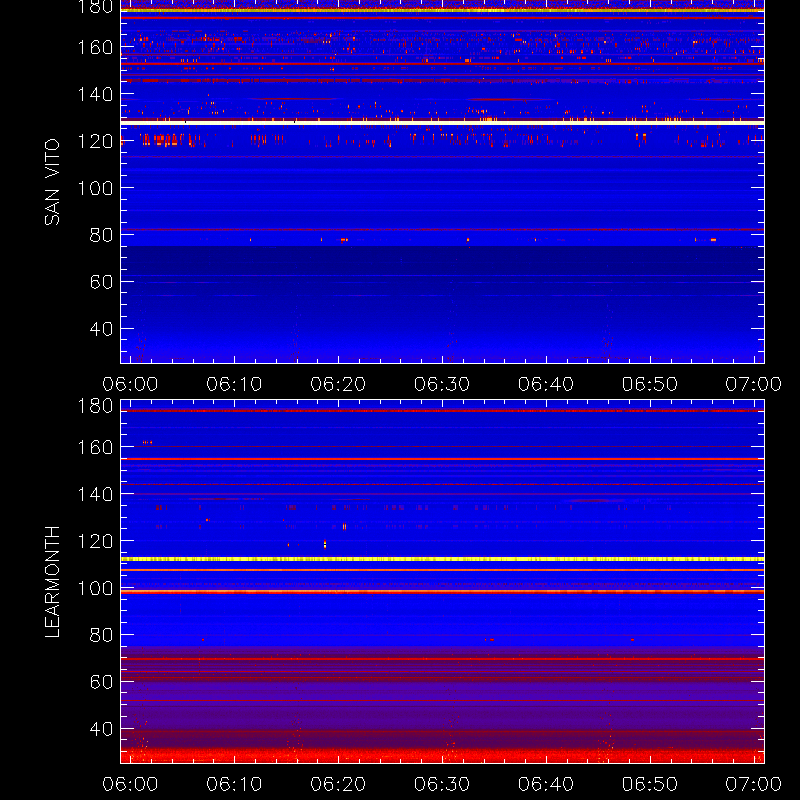Viewport: 800px width, 800px height.
Task: Click the bright burst near 06:19 in Learmonth plot
Action: tap(325, 544)
